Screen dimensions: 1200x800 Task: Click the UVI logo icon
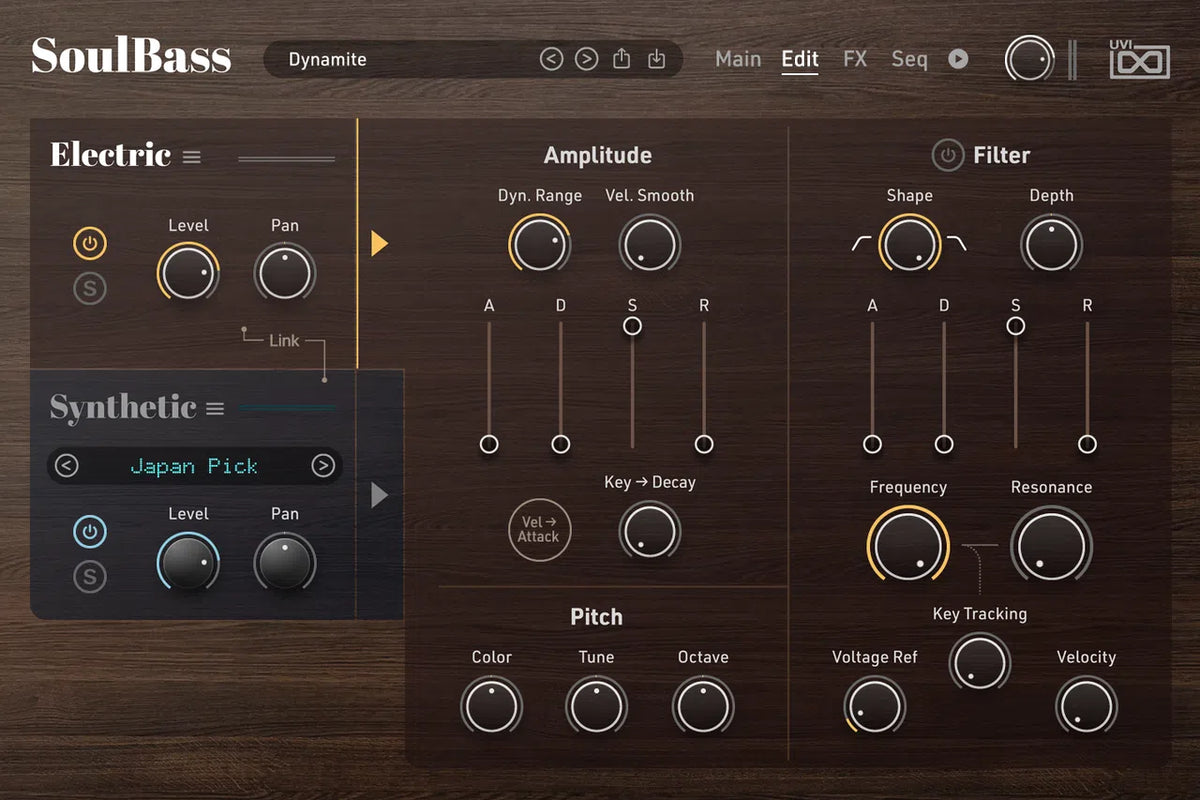click(x=1138, y=59)
